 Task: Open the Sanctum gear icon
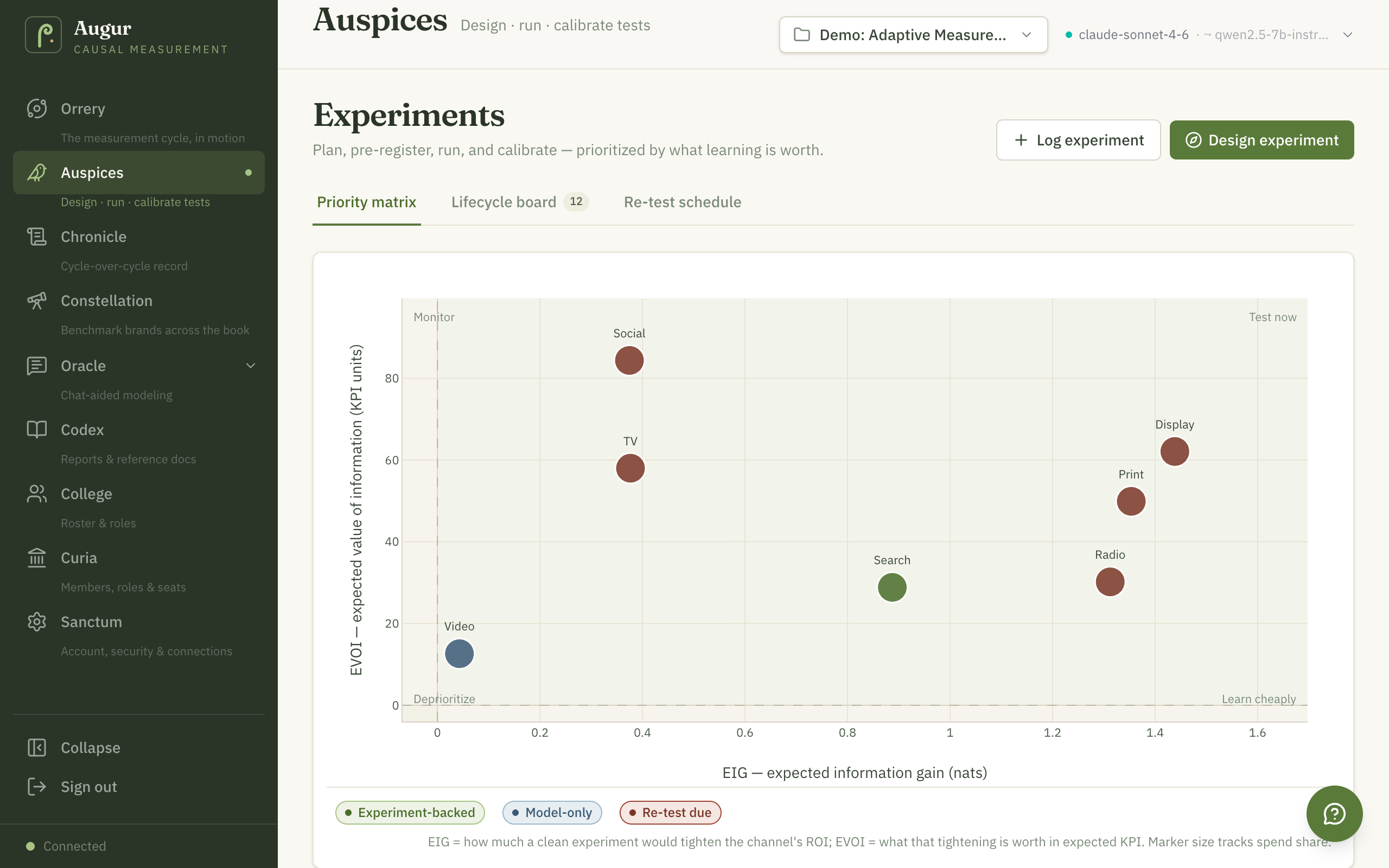37,622
